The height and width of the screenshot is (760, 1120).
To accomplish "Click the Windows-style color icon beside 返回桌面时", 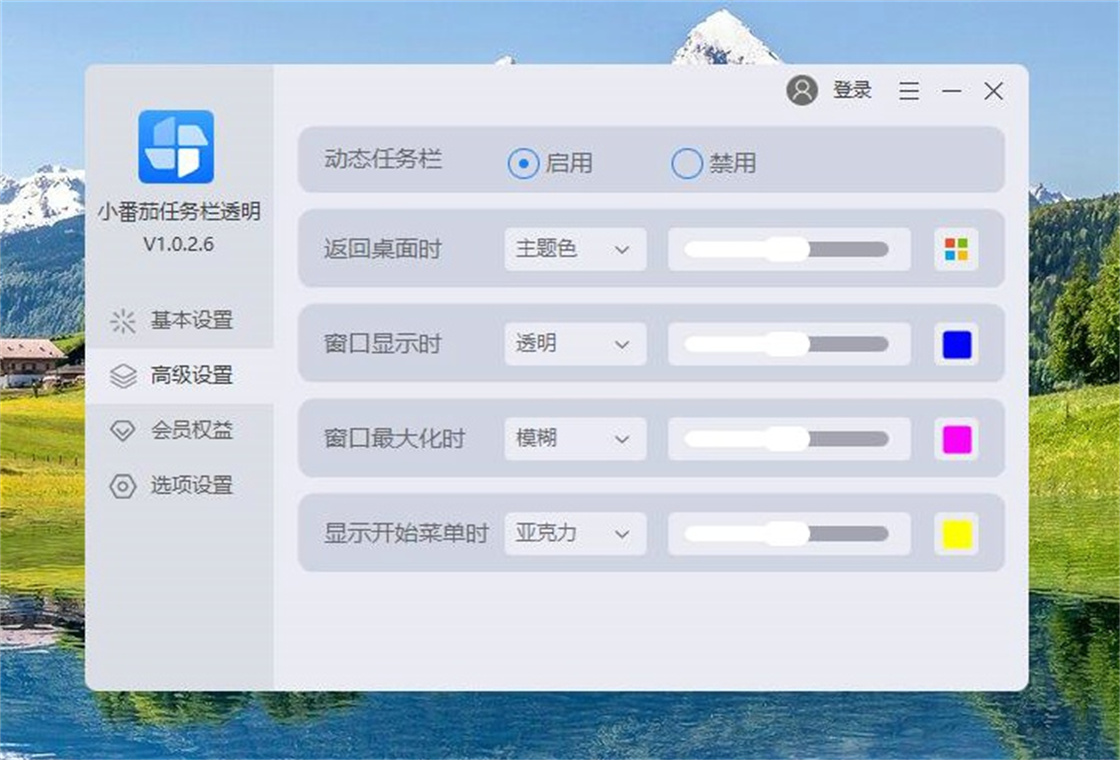I will pos(956,250).
